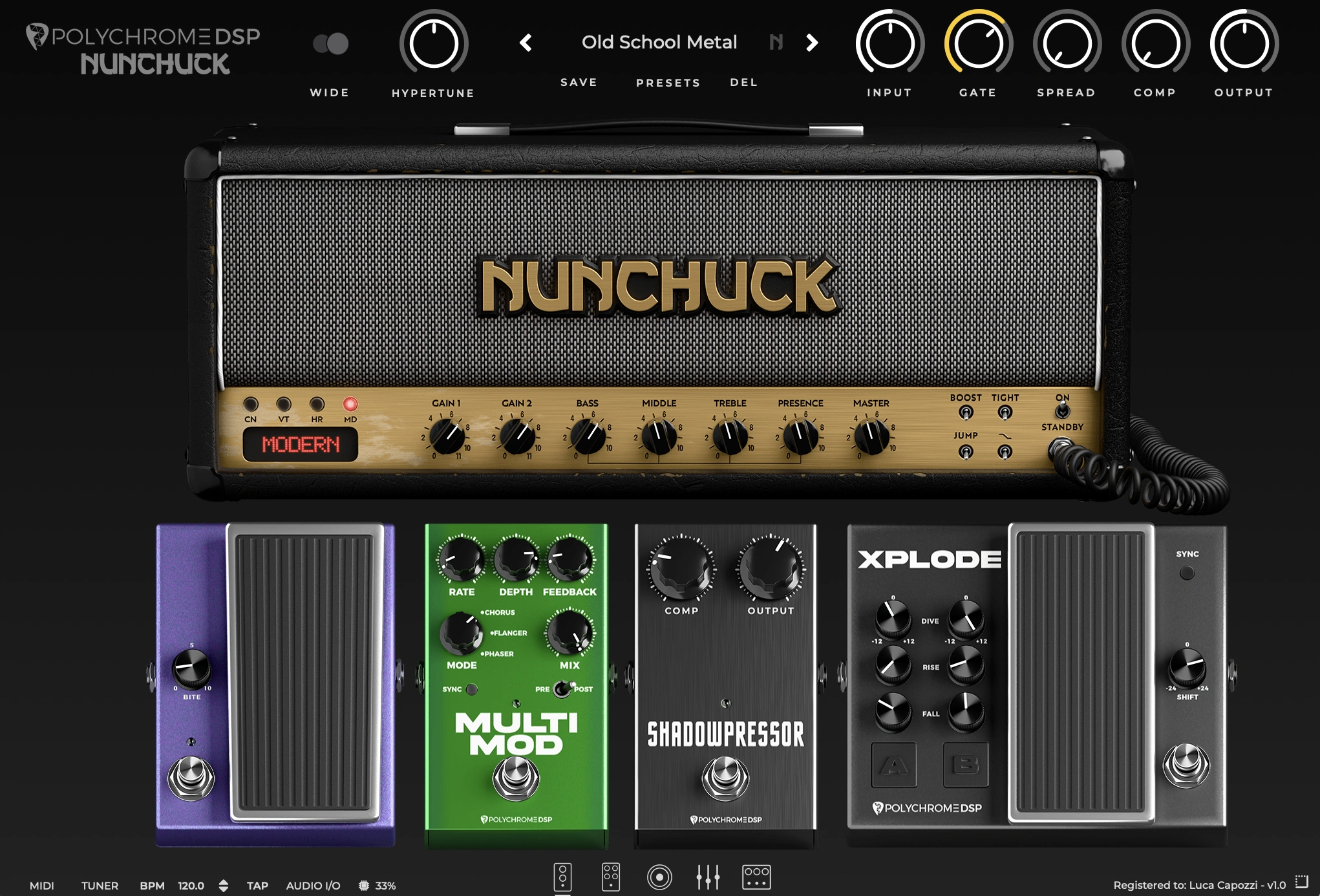The width and height of the screenshot is (1320, 896).
Task: Stomp the Multi Mod pedal footswitch
Action: click(x=516, y=778)
